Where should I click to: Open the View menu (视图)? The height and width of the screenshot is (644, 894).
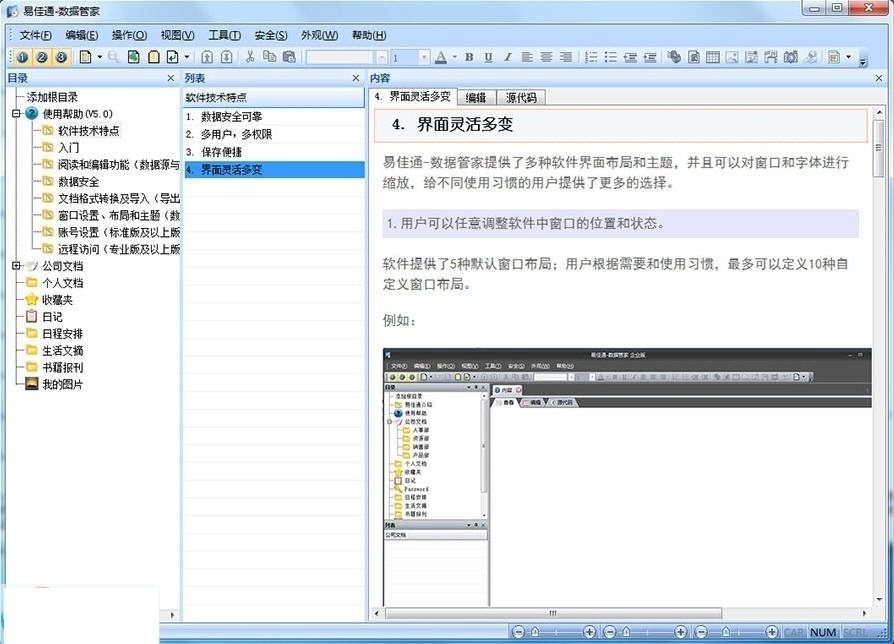(x=177, y=35)
